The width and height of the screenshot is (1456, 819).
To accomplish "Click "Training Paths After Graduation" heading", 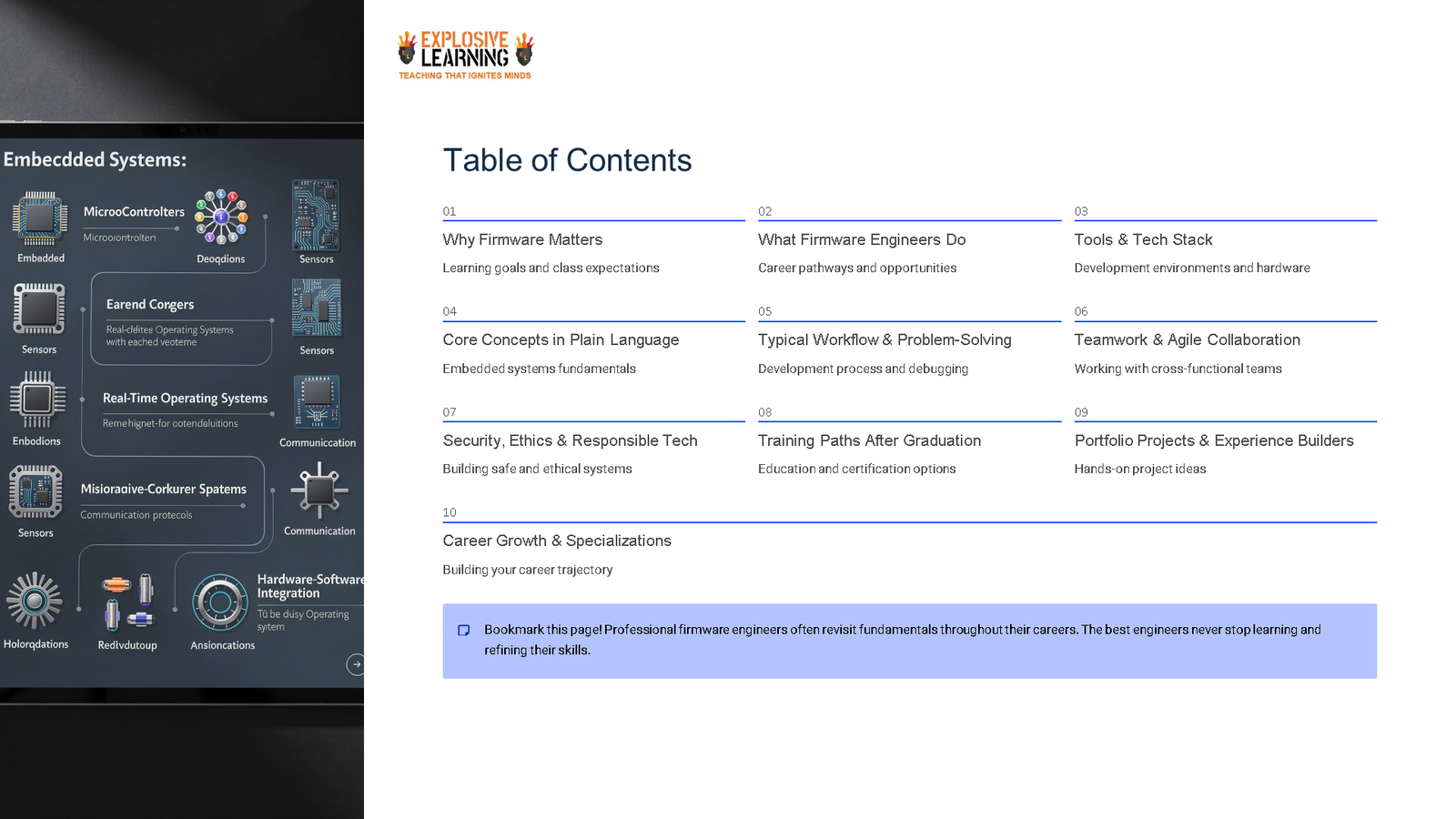I will 869,440.
